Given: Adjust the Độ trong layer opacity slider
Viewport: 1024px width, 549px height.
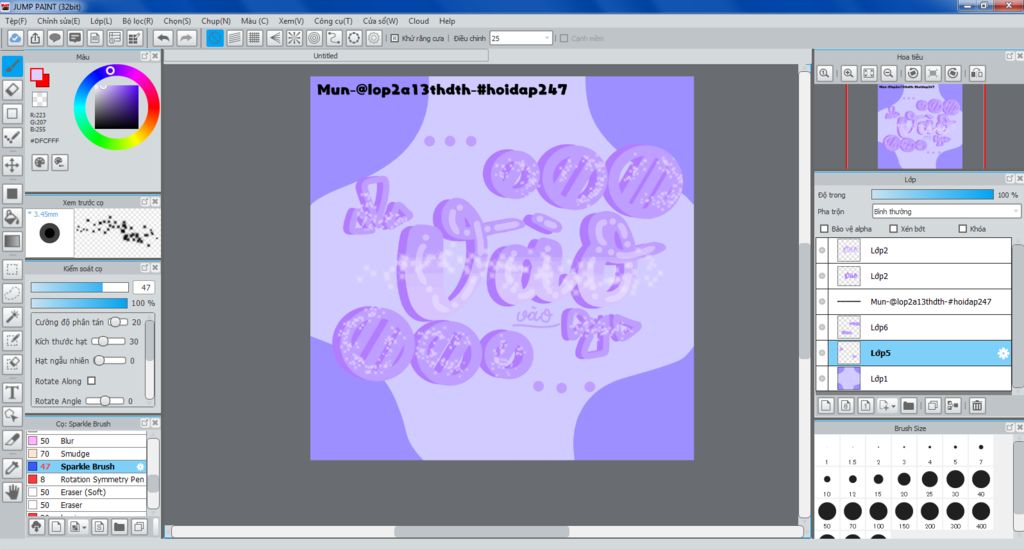Looking at the screenshot, I should [x=933, y=195].
